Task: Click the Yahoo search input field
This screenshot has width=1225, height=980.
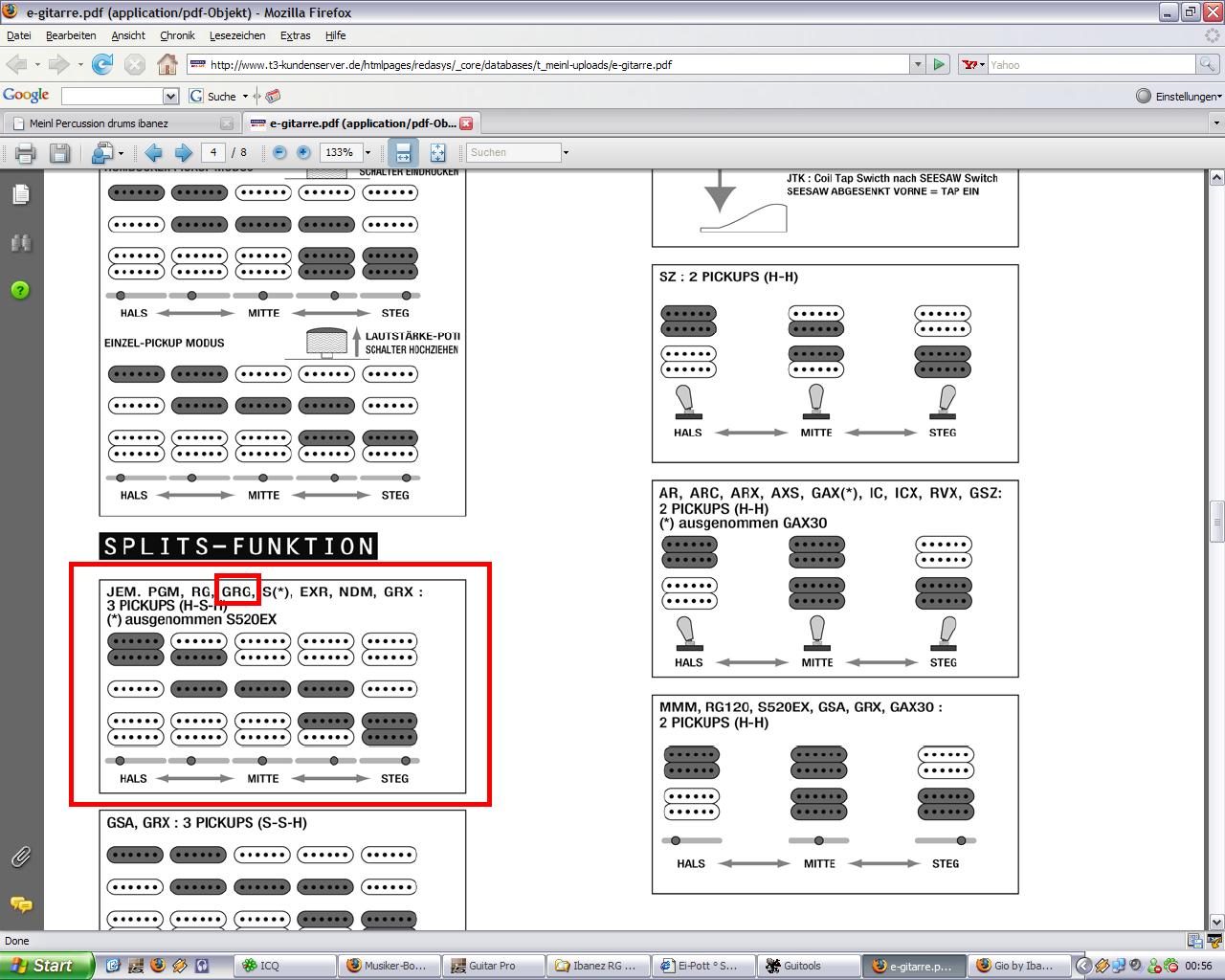Action: [1091, 64]
